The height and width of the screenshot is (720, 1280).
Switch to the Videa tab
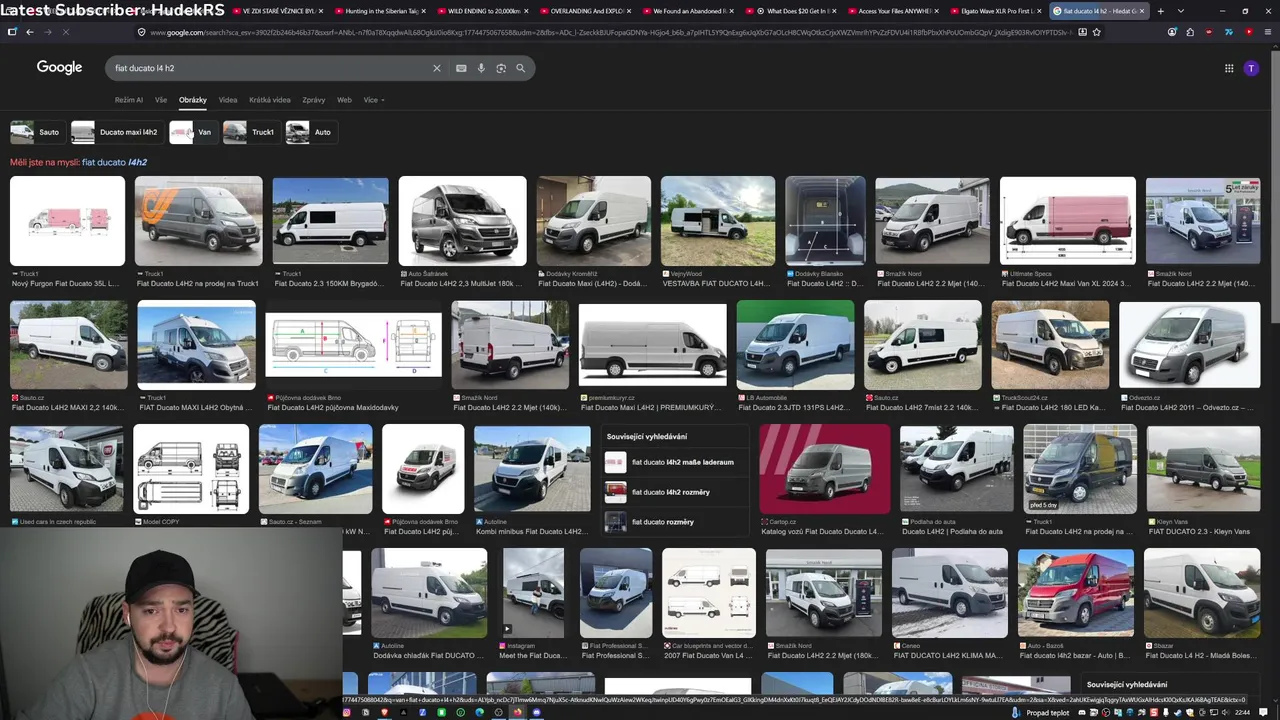228,100
